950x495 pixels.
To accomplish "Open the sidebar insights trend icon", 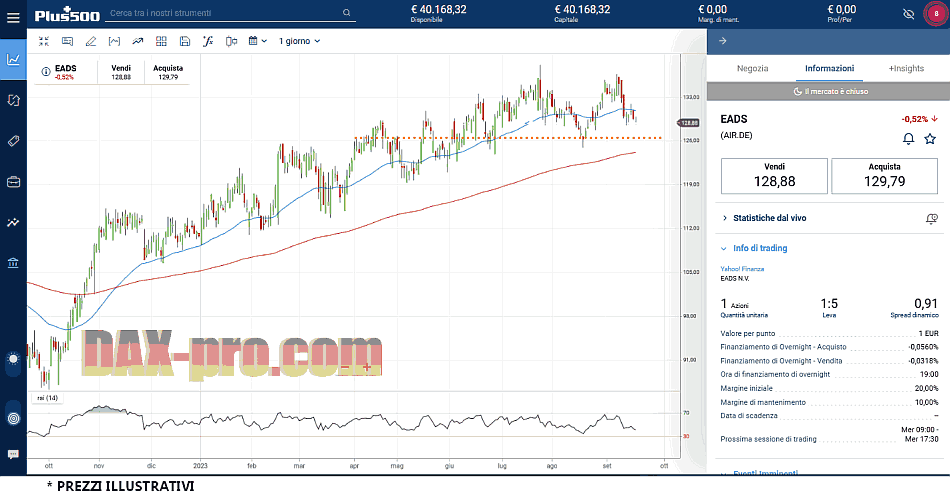I will tap(13, 222).
